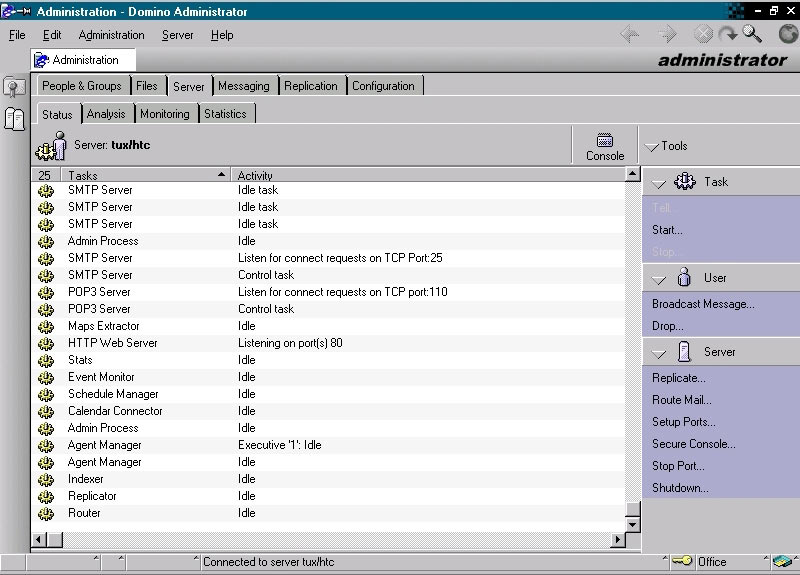Click the refresh arrow toolbar icon
The width and height of the screenshot is (800, 575).
click(727, 34)
